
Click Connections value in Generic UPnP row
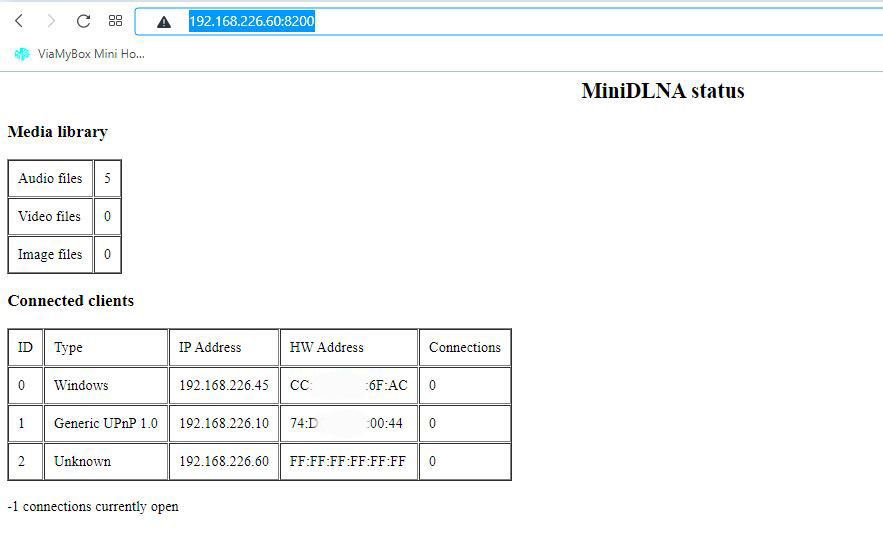click(465, 424)
